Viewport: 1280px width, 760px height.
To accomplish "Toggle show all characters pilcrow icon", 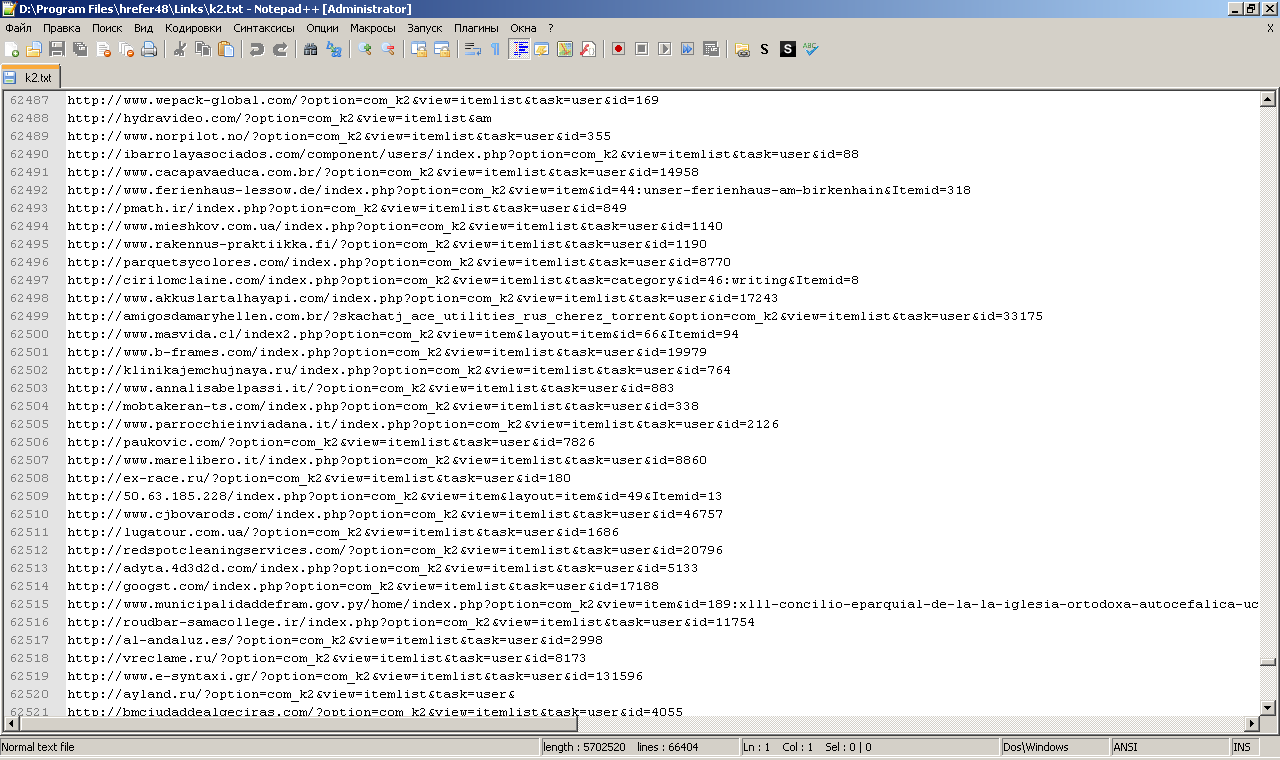I will [x=495, y=49].
